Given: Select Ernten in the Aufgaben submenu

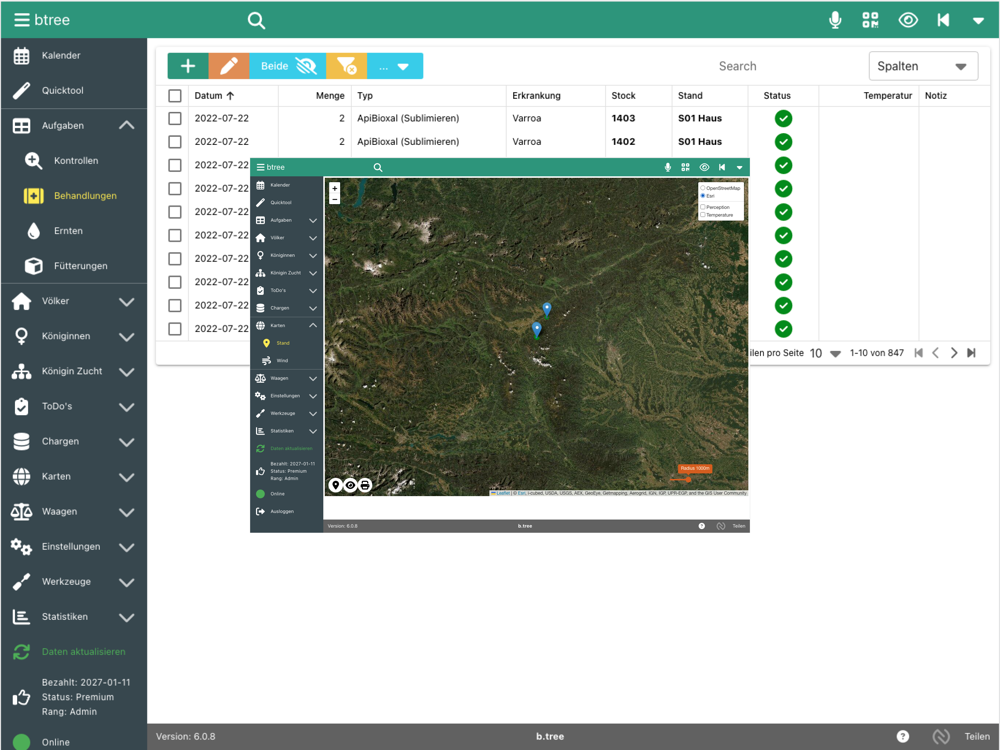Looking at the screenshot, I should (68, 231).
